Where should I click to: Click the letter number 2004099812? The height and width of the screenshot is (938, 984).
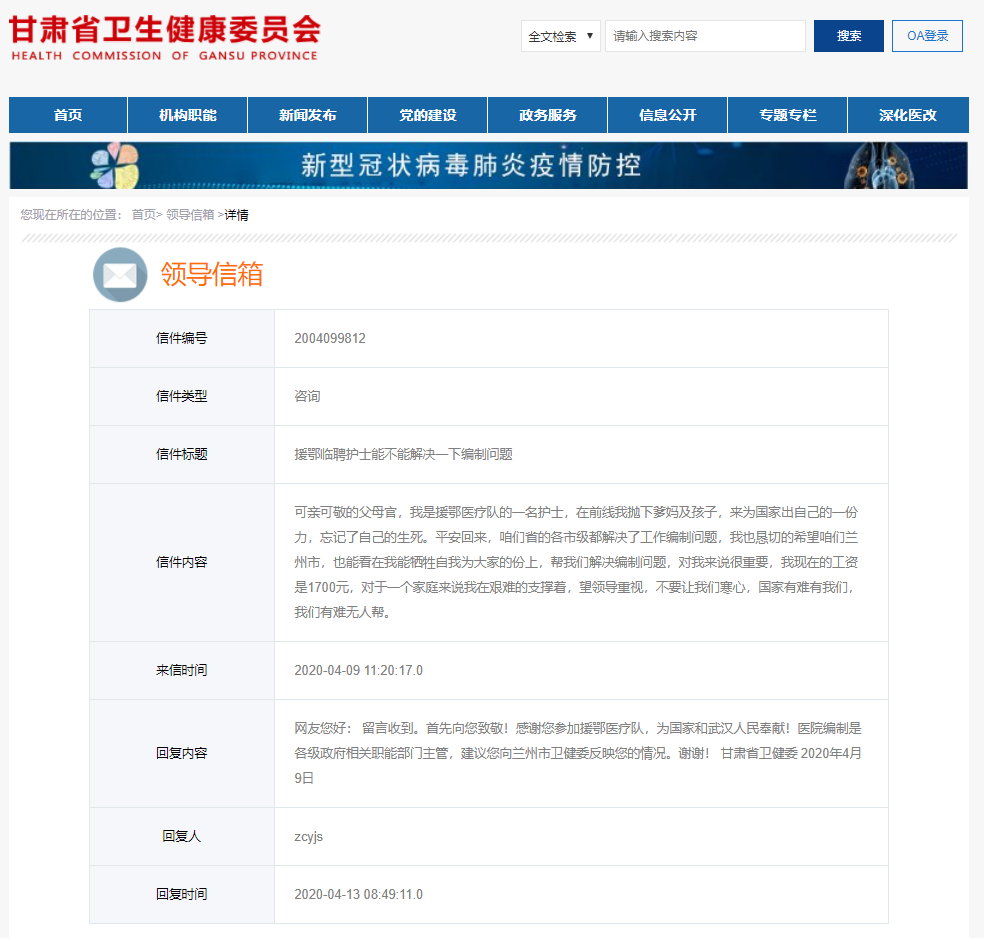point(330,338)
